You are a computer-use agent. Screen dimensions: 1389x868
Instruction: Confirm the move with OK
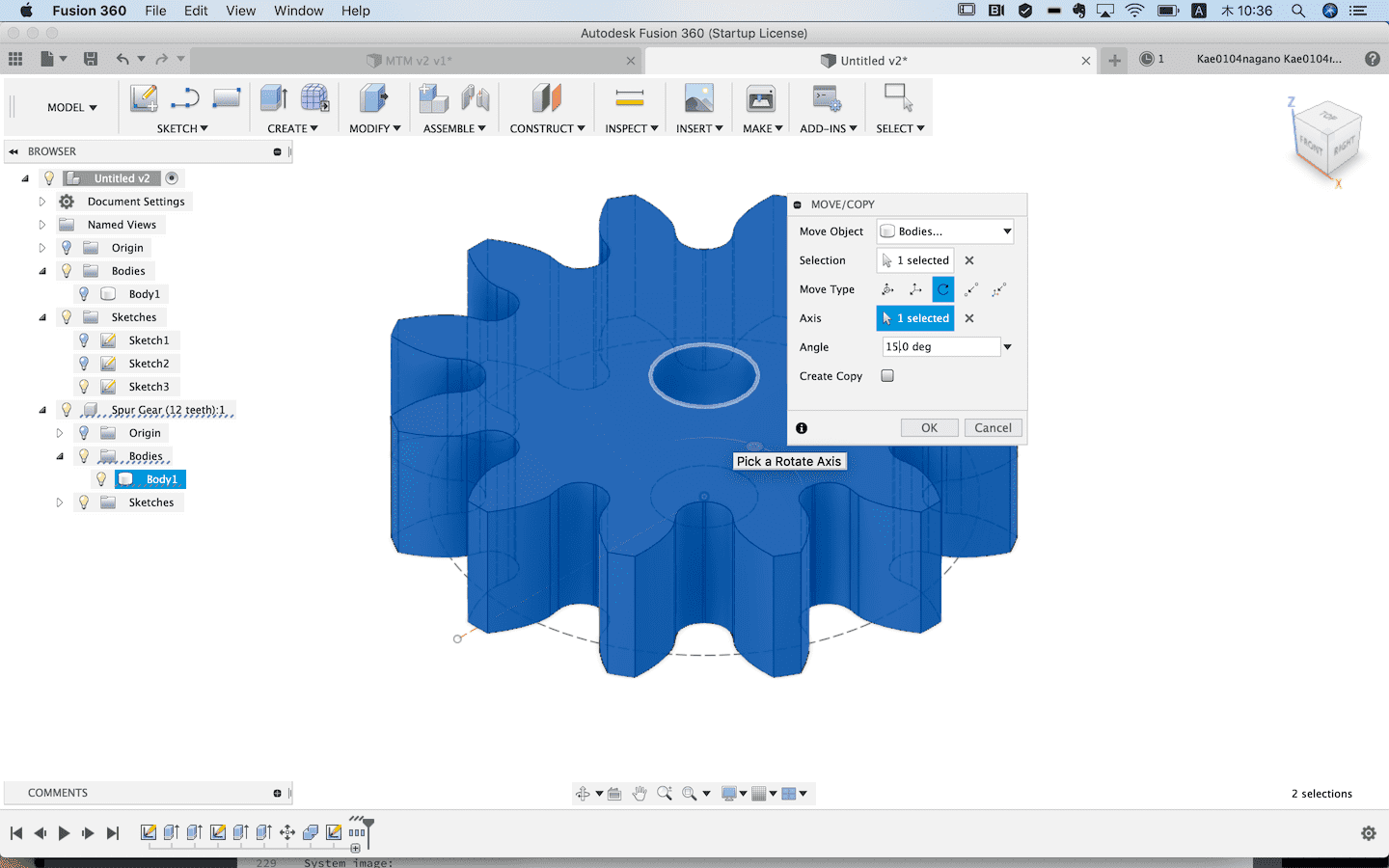pyautogui.click(x=930, y=428)
